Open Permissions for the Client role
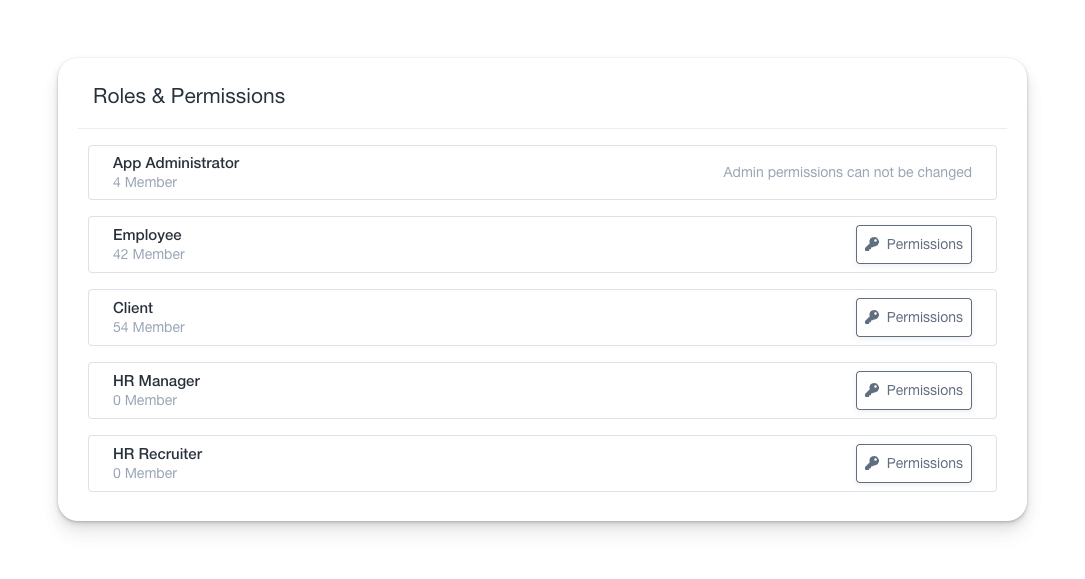This screenshot has height=579, width=1085. coord(913,317)
